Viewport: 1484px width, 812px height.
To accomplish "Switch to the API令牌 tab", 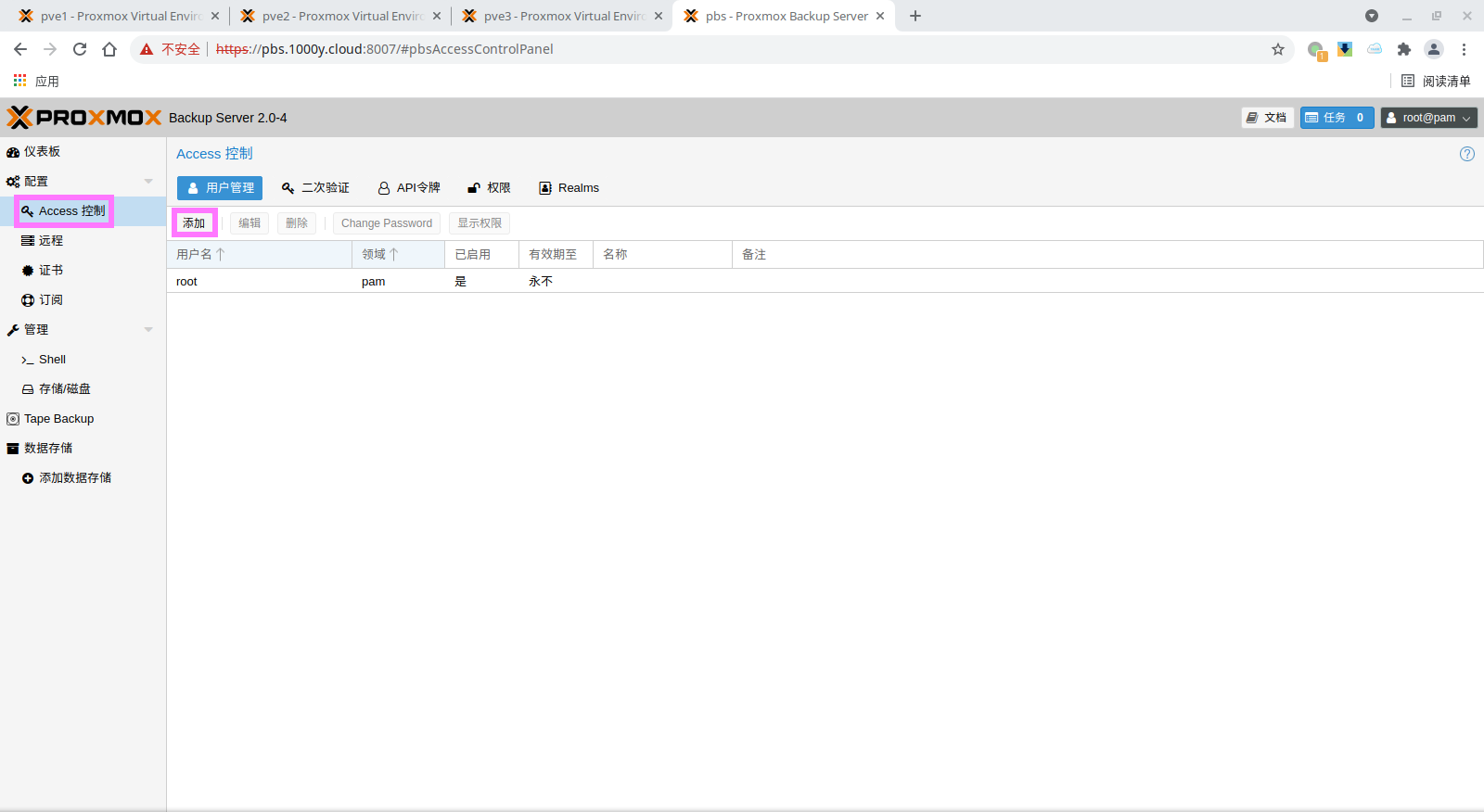I will click(x=409, y=188).
